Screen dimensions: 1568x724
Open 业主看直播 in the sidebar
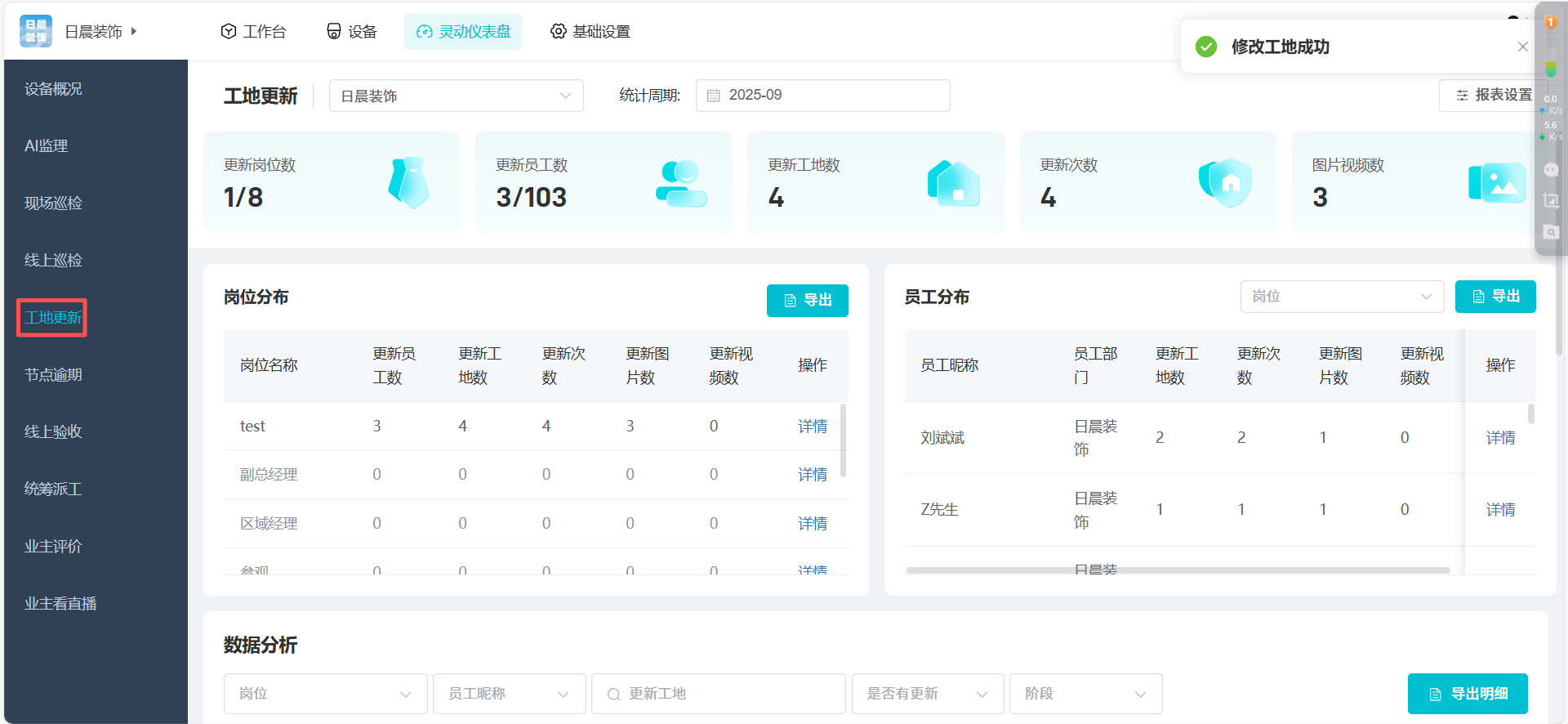click(x=60, y=603)
